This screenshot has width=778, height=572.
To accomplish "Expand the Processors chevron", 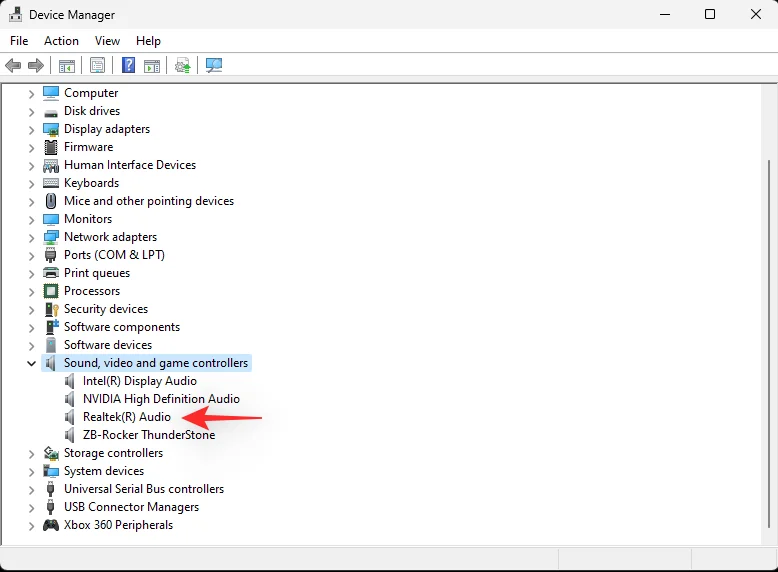I will 31,292.
